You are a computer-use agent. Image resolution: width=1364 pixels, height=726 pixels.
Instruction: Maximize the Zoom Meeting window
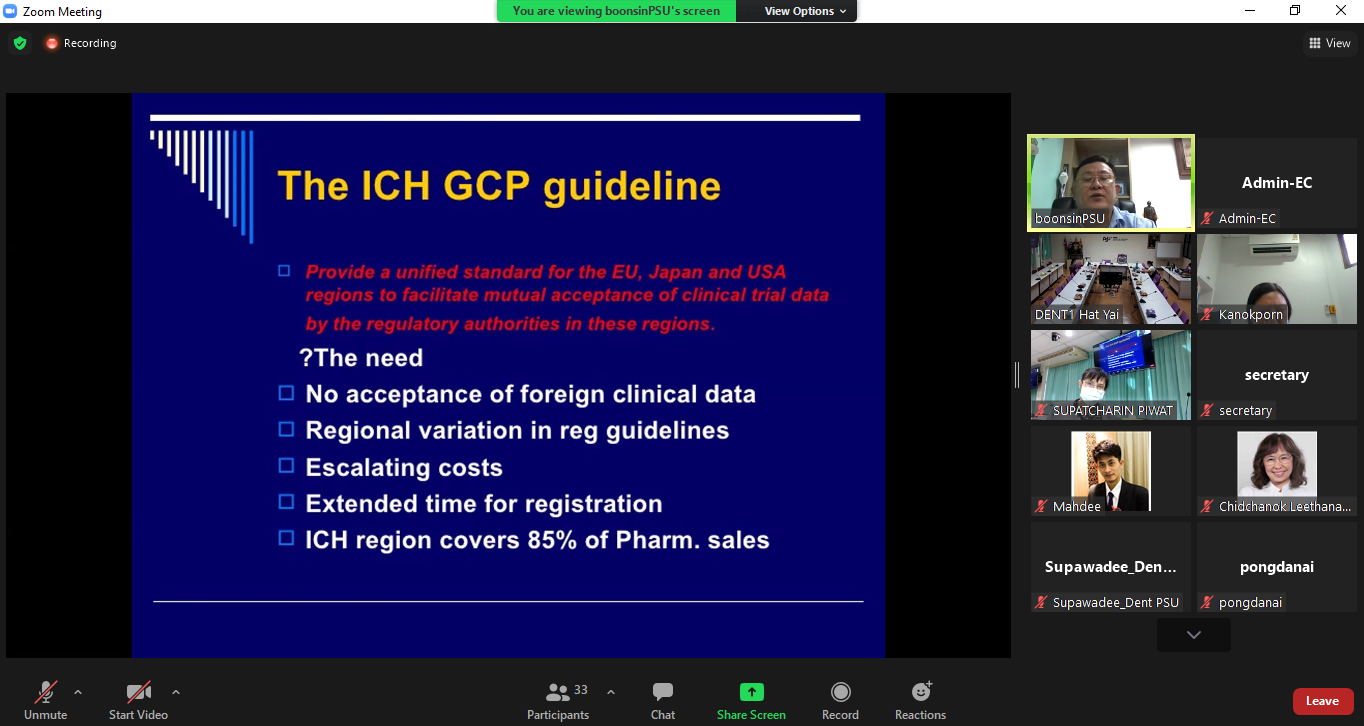pyautogui.click(x=1295, y=11)
